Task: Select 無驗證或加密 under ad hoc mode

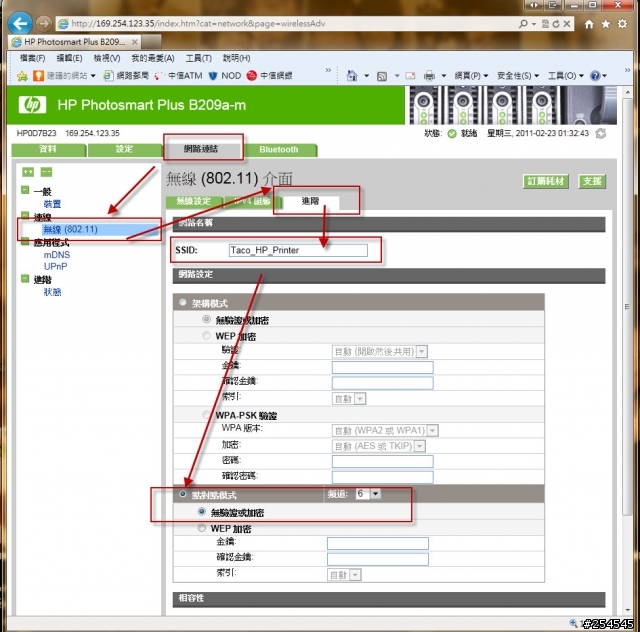Action: [201, 512]
